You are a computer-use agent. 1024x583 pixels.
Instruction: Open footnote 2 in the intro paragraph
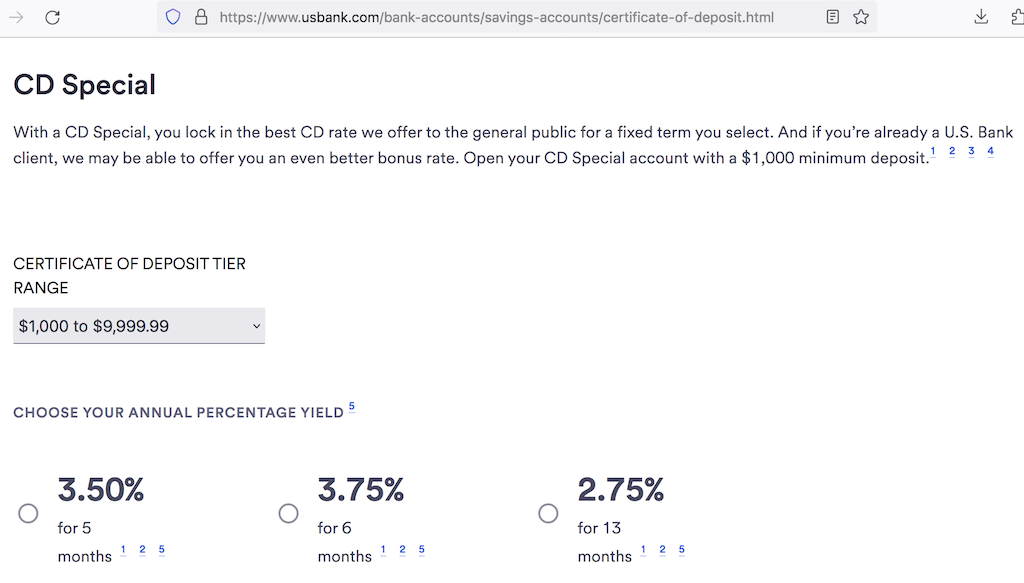point(952,151)
